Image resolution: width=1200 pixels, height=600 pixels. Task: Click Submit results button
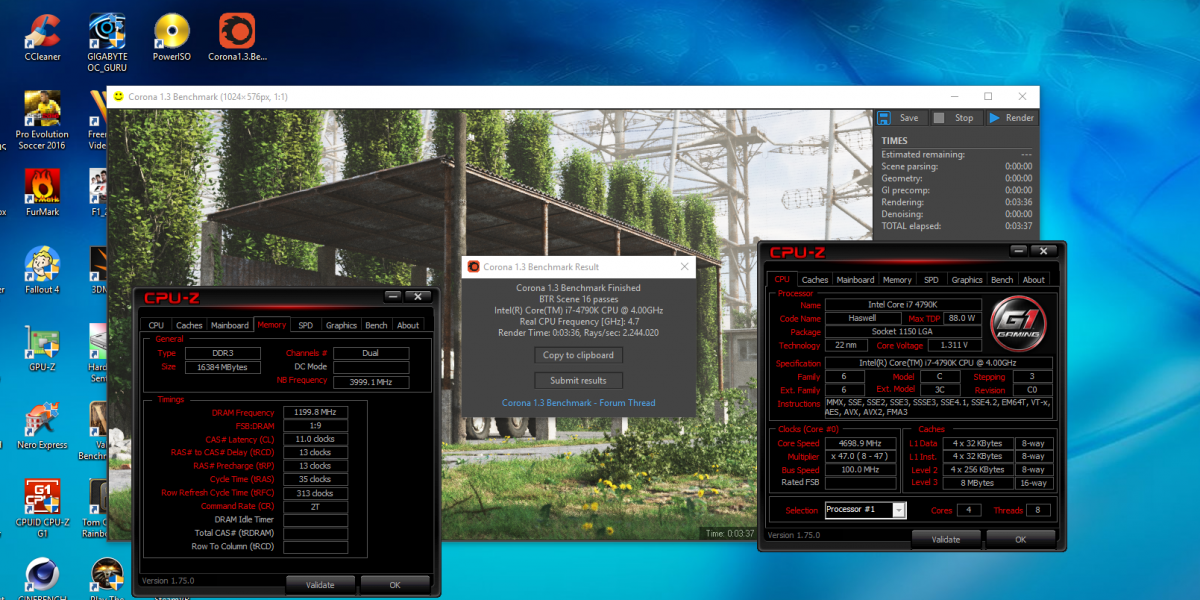click(x=579, y=380)
